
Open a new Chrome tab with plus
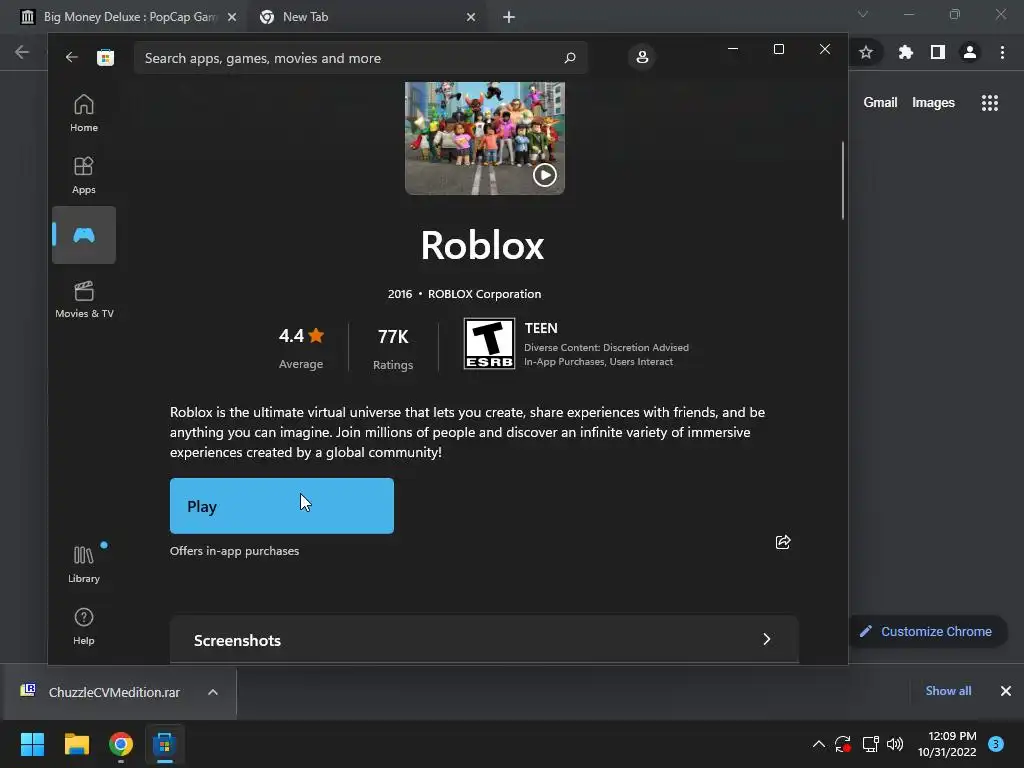[509, 17]
